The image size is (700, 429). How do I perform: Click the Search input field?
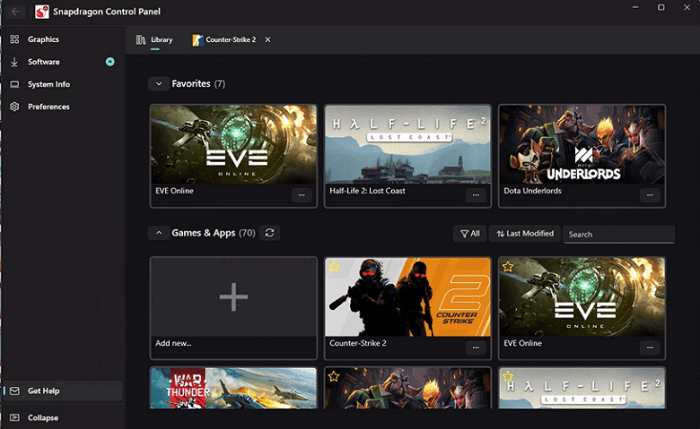(618, 234)
